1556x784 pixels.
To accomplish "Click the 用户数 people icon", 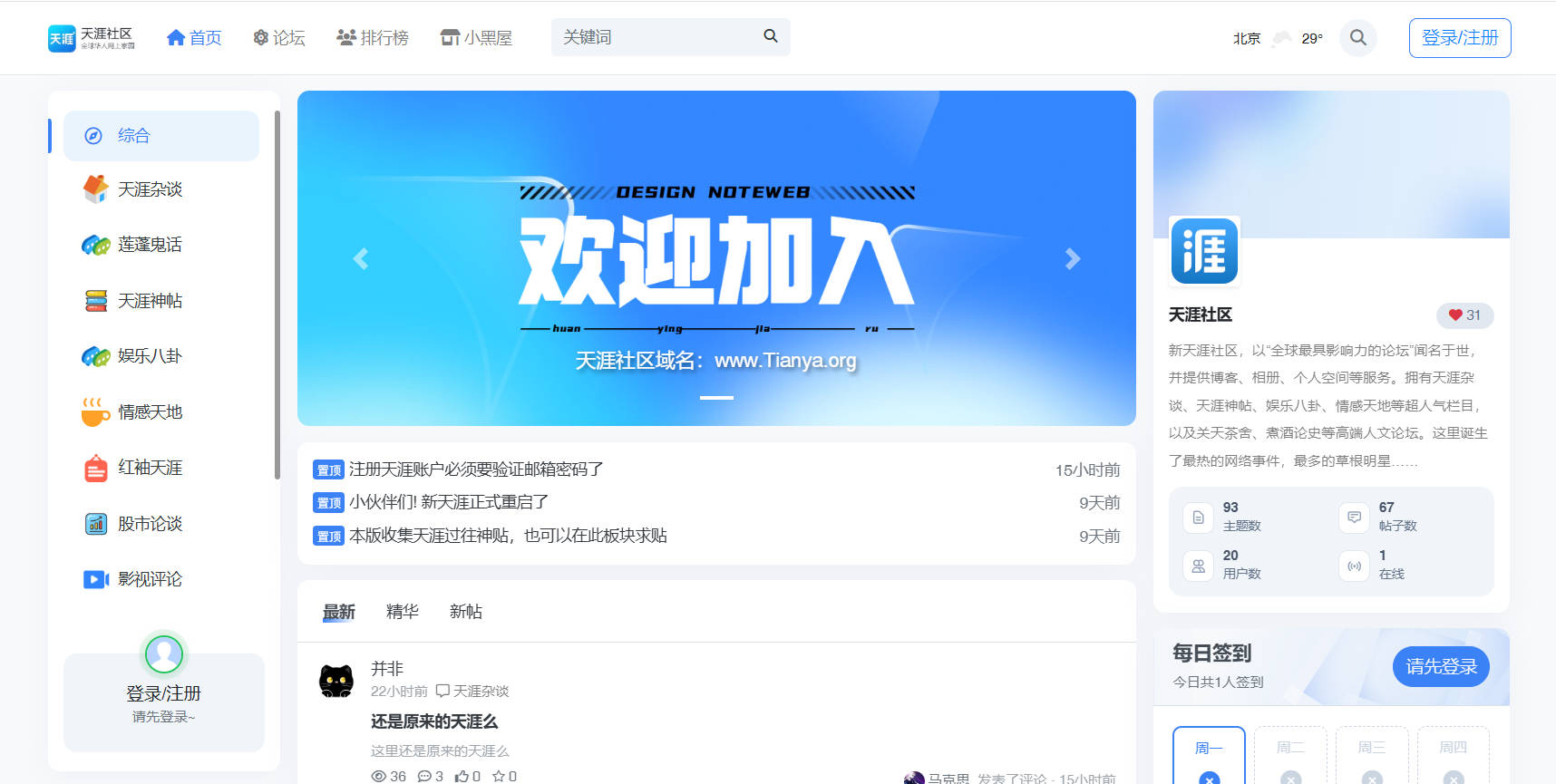I will tap(1198, 566).
